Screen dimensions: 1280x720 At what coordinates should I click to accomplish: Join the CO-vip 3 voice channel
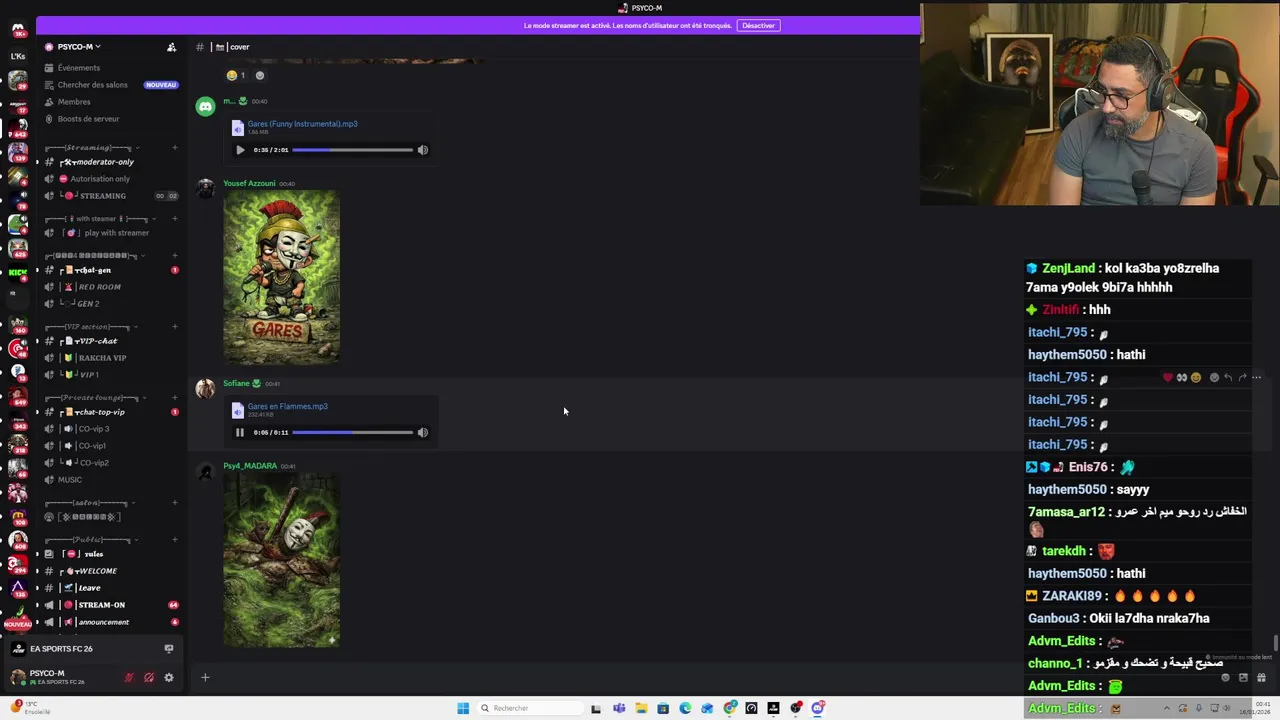93,429
